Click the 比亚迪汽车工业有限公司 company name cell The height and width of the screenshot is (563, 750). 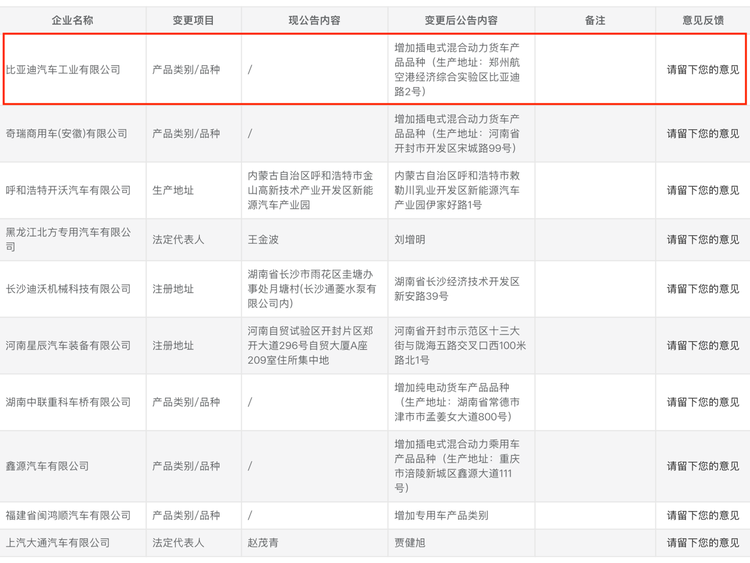tap(64, 70)
